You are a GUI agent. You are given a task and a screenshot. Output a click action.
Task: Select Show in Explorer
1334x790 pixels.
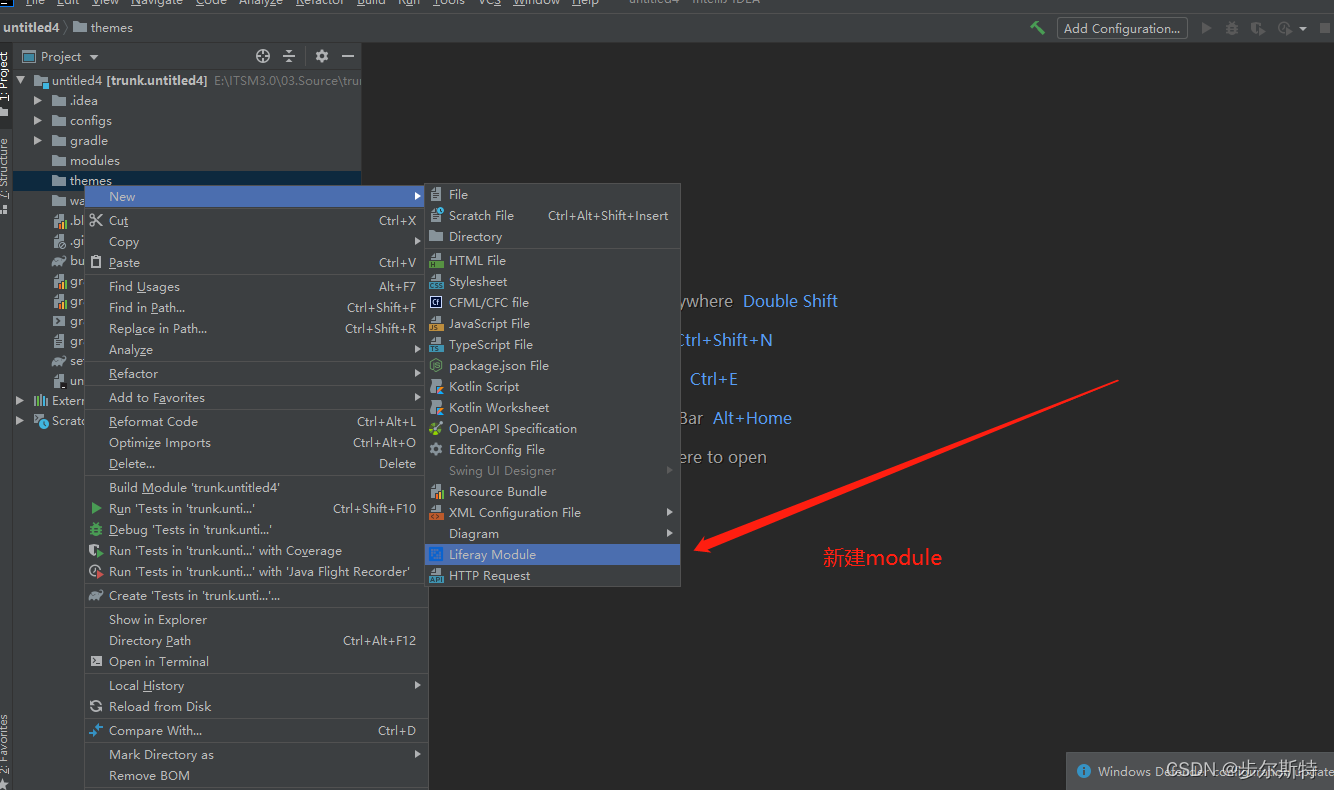[x=256, y=619]
